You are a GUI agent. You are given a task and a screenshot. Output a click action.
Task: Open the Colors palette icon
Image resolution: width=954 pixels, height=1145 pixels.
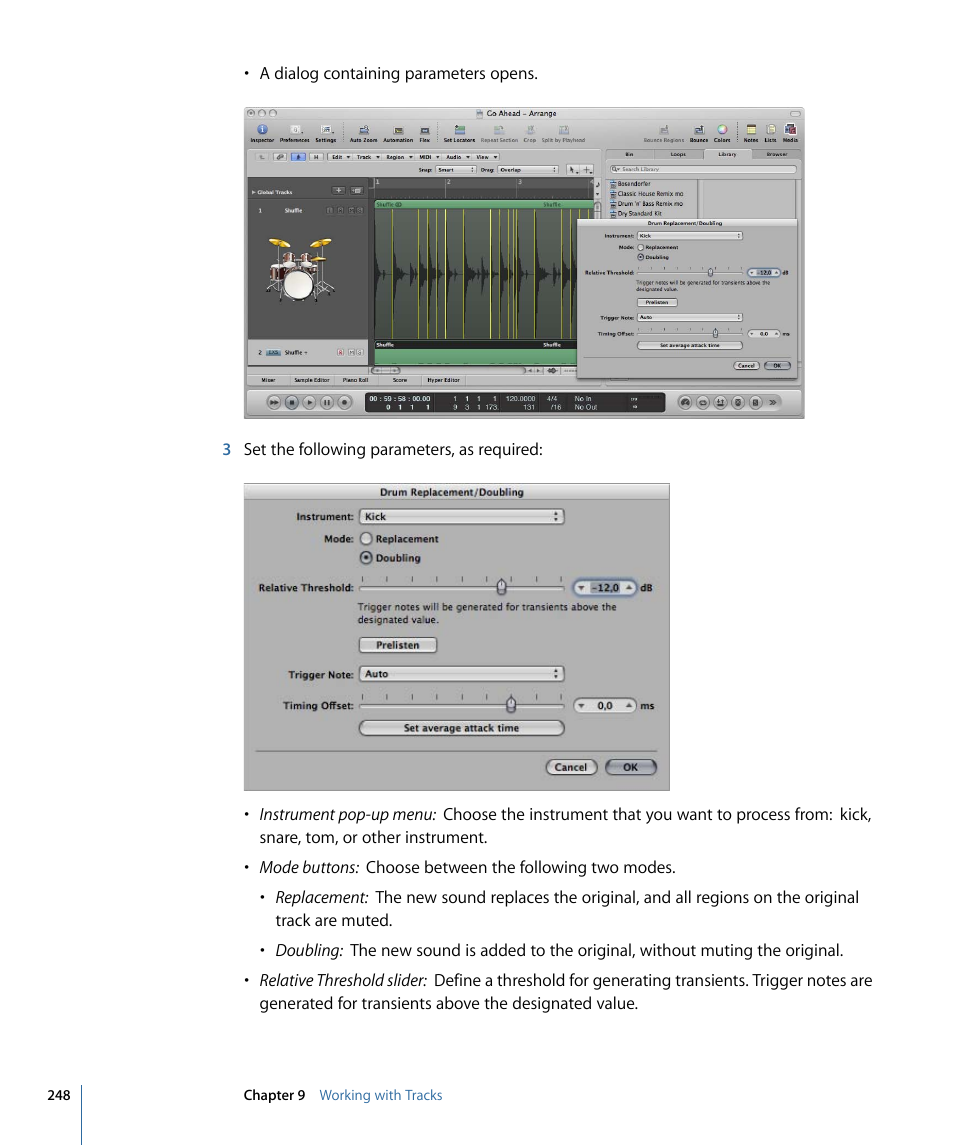[722, 130]
